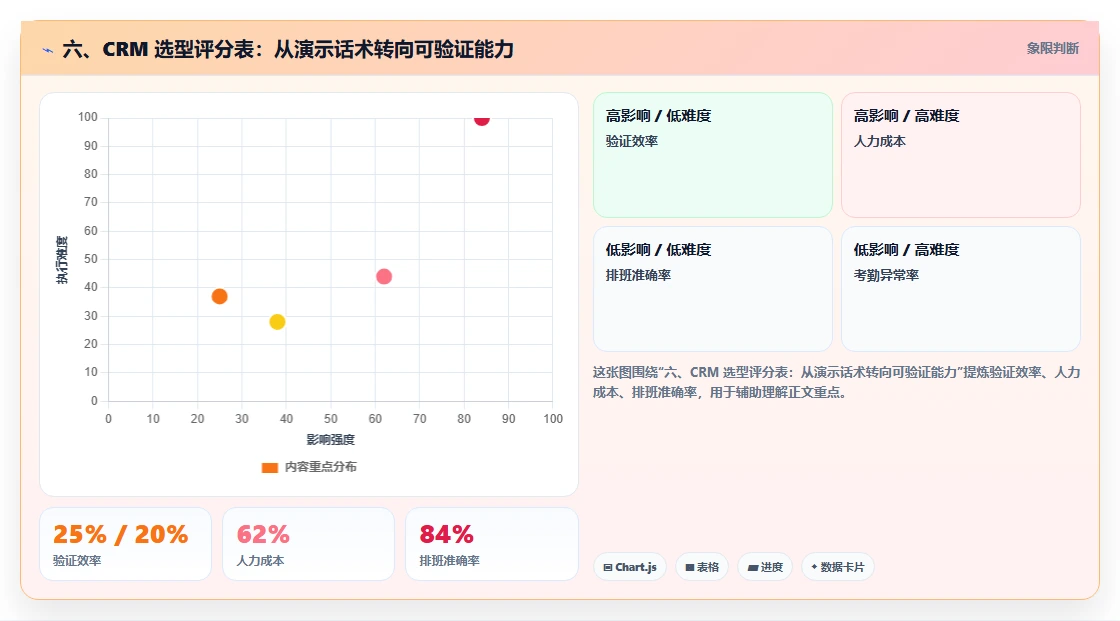
Task: Click the 表格 tag icon
Action: click(690, 567)
